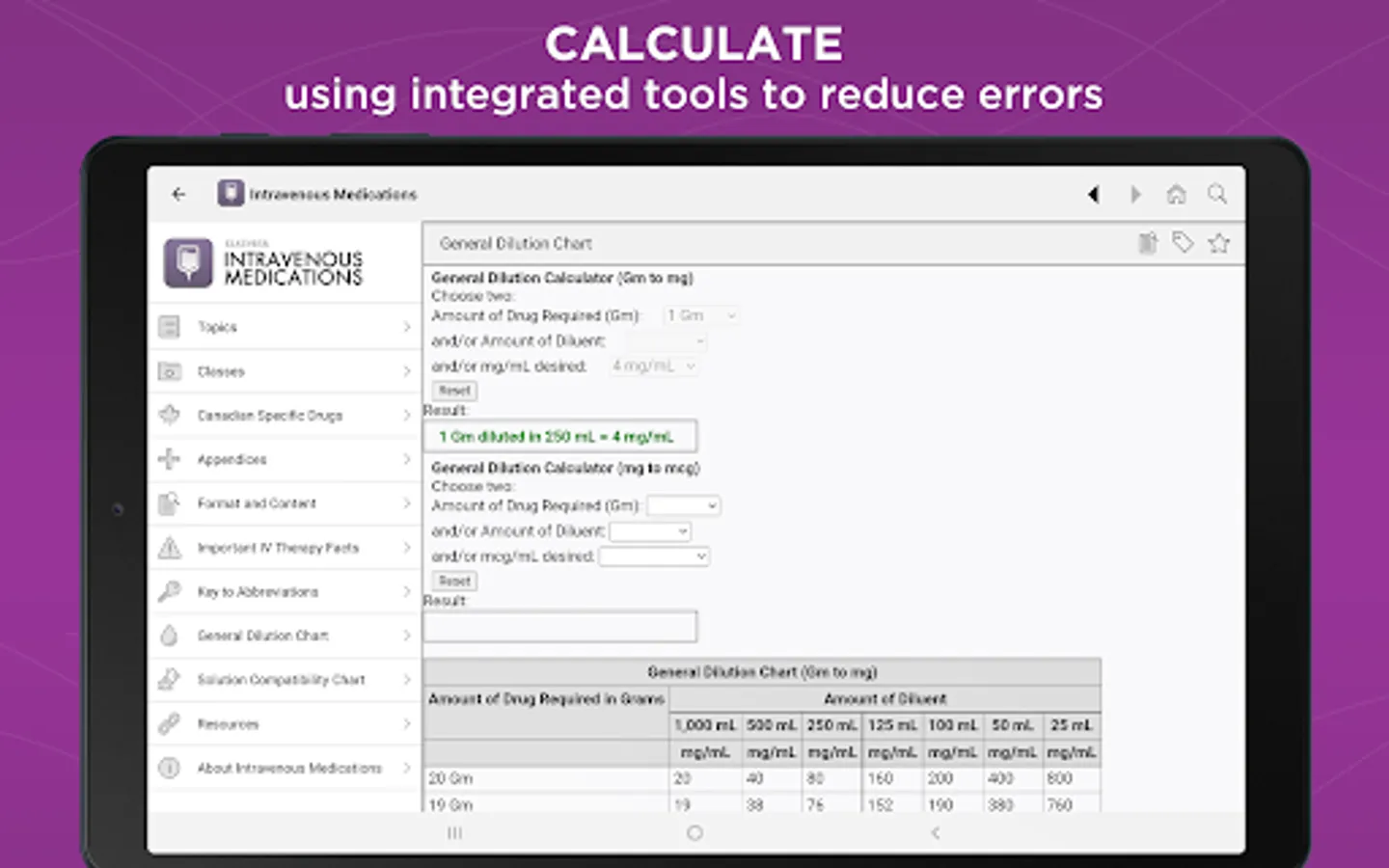The image size is (1389, 868).
Task: Open Important IV Therapy Facts
Action: tap(285, 548)
